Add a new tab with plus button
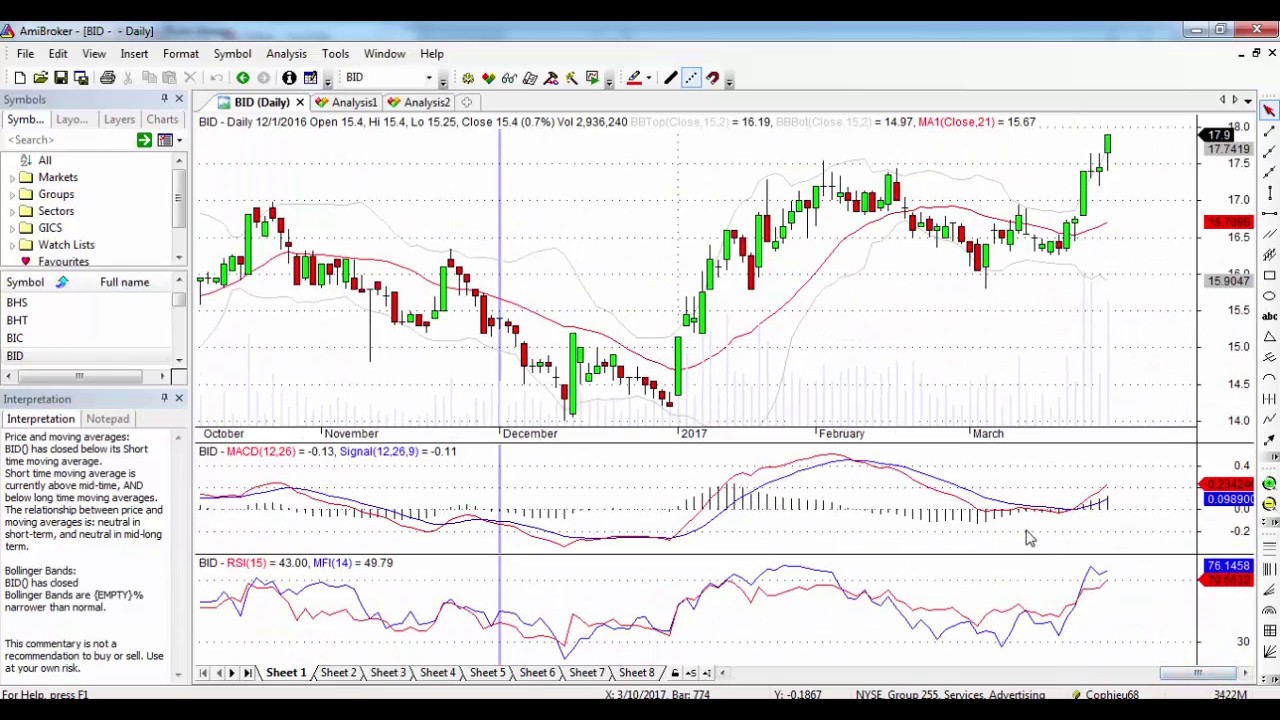The image size is (1280, 720). click(x=467, y=102)
